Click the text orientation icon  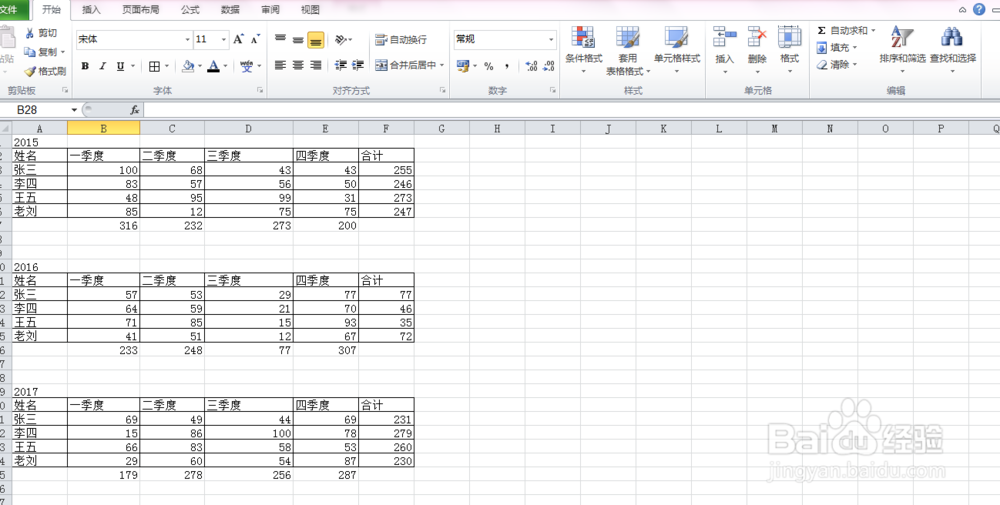click(342, 40)
